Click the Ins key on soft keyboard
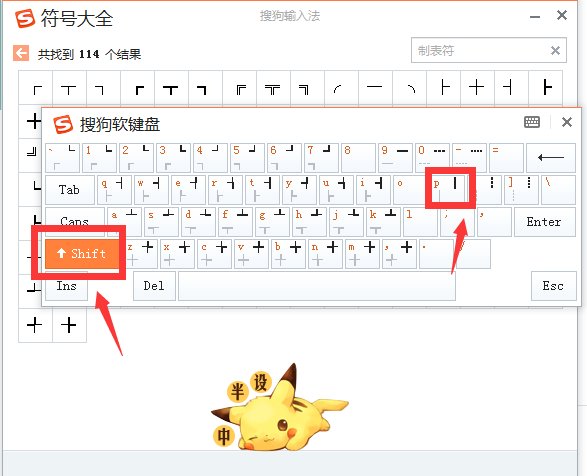The width and height of the screenshot is (587, 476). tap(67, 286)
